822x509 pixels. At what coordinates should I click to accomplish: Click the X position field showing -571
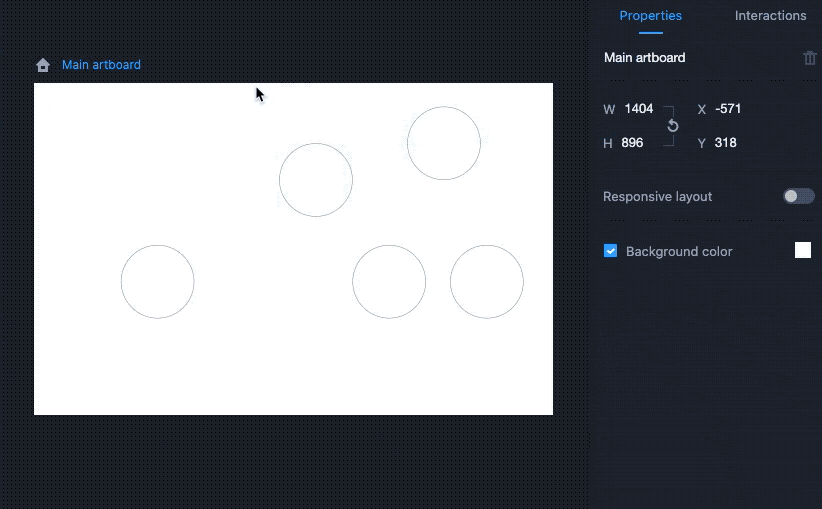pyautogui.click(x=728, y=109)
